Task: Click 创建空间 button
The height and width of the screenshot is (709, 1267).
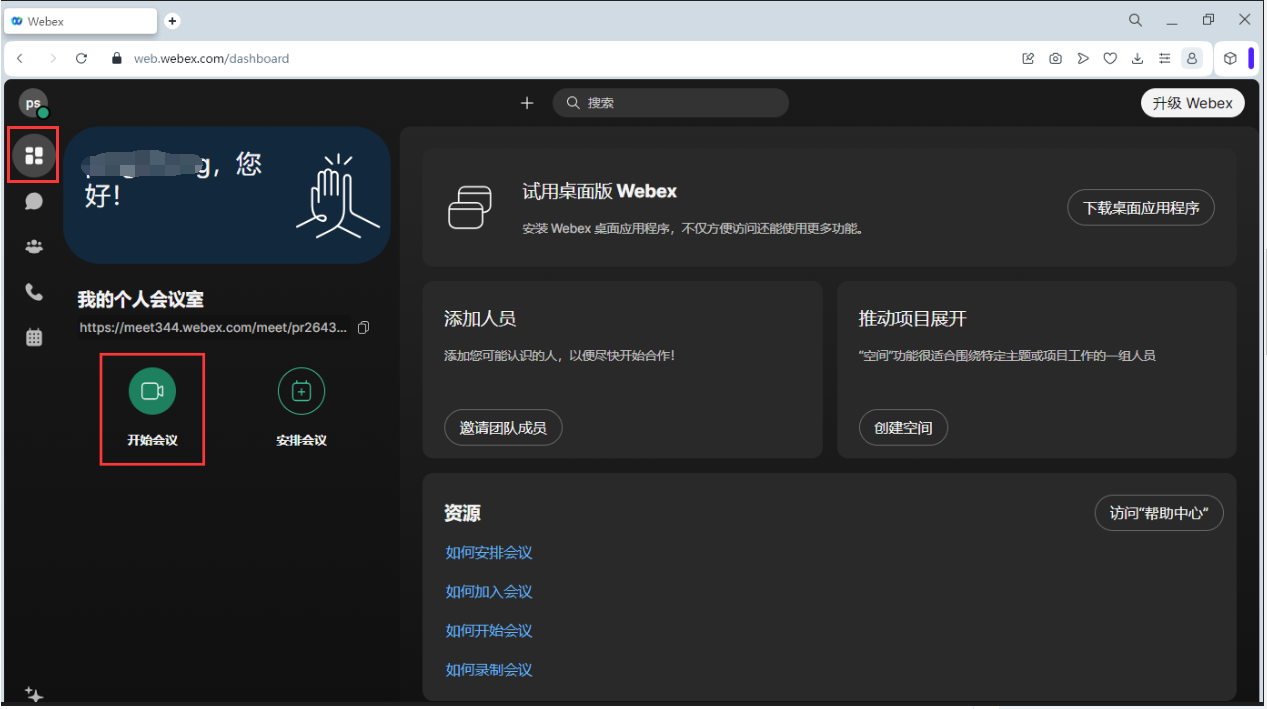Action: pyautogui.click(x=903, y=428)
